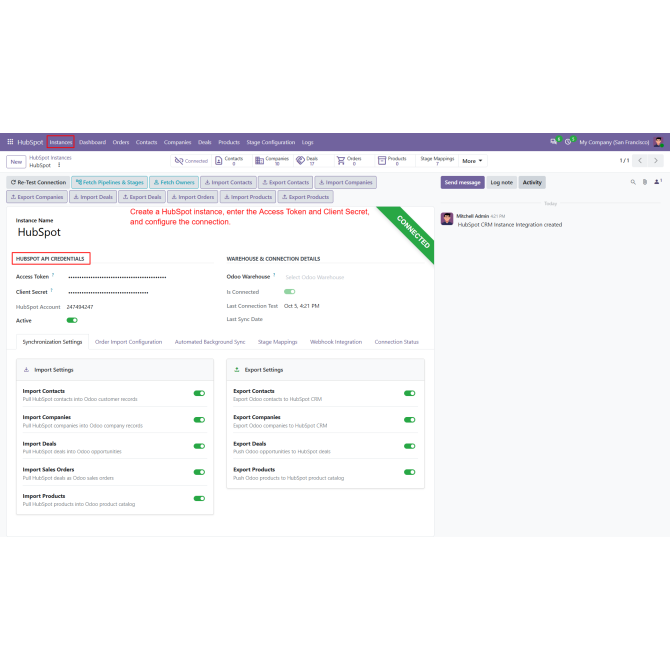Open the Stage Mappings stat button

(437, 161)
